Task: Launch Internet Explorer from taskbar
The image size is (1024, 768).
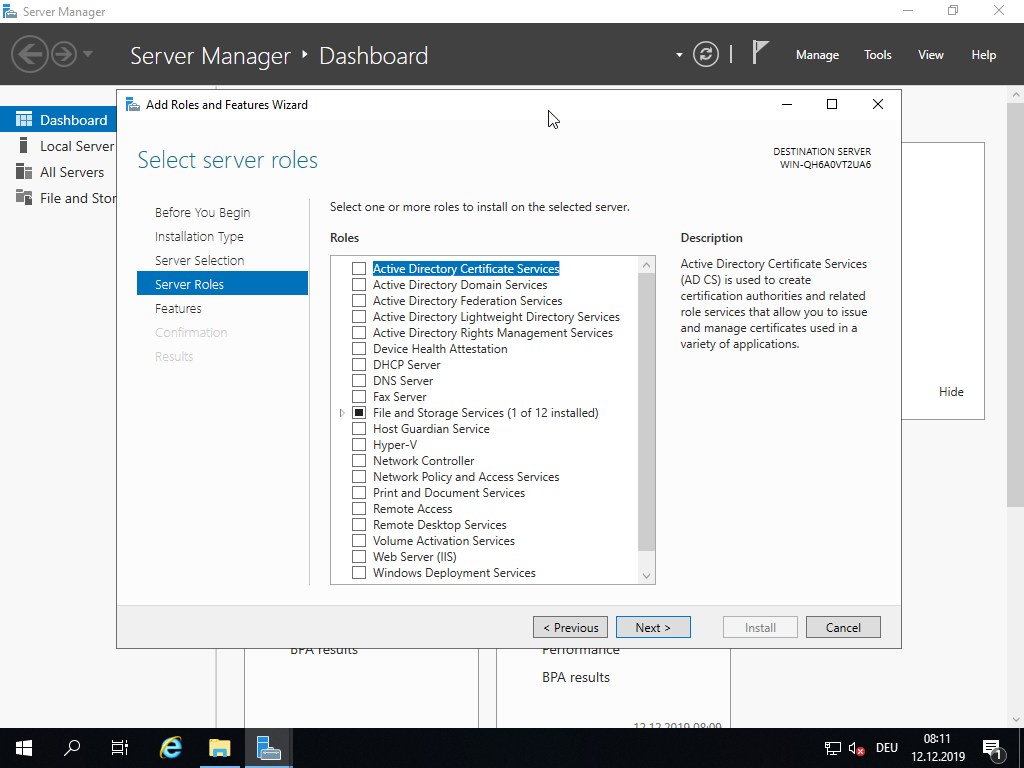Action: click(171, 748)
